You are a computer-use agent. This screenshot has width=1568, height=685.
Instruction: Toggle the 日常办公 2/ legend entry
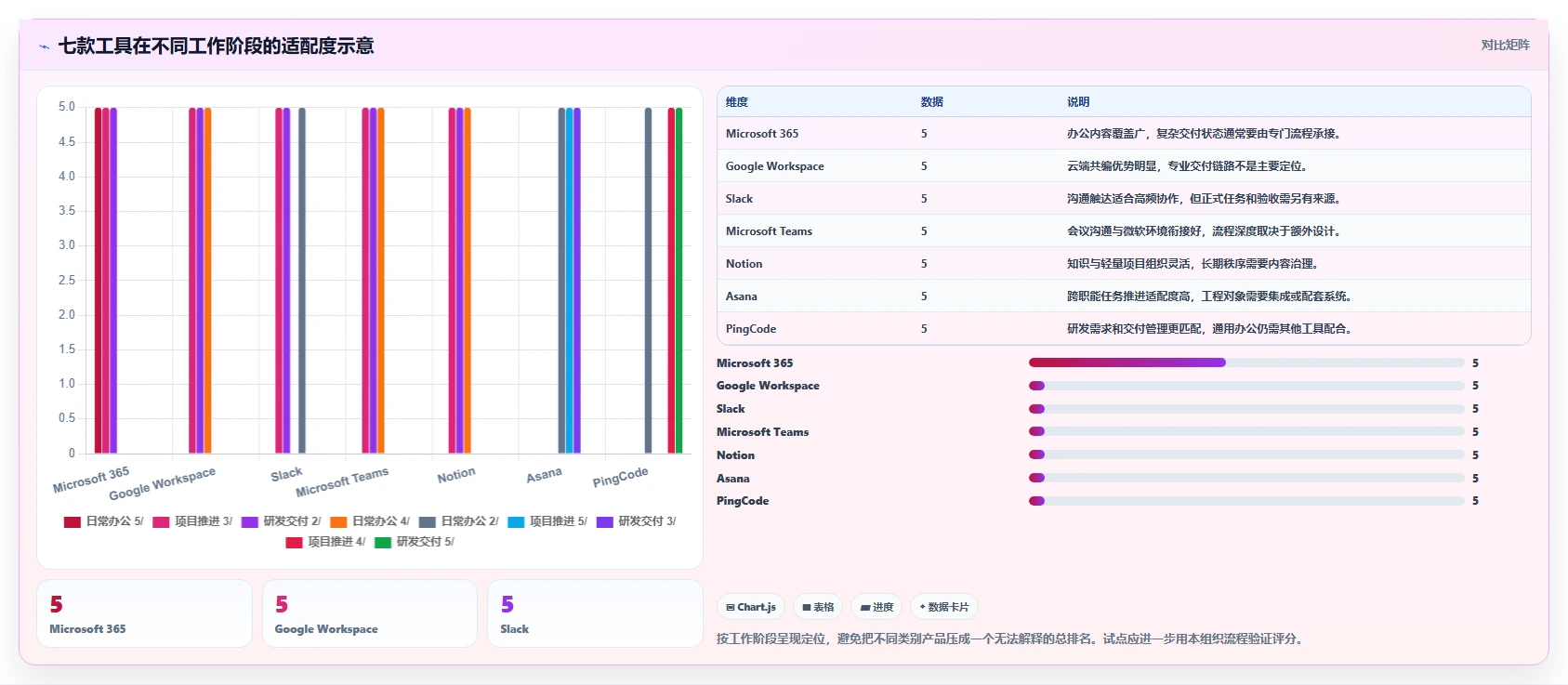click(459, 521)
